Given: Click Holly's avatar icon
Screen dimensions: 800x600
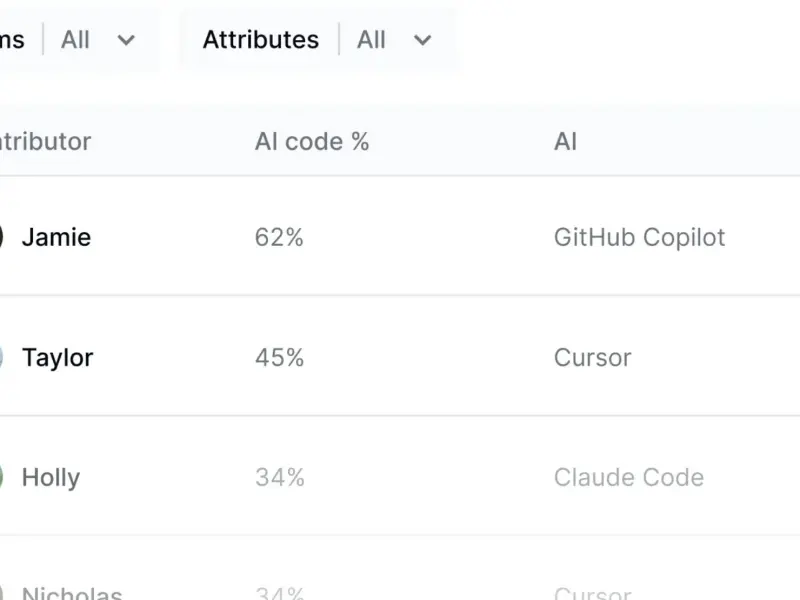Looking at the screenshot, I should tap(1, 477).
